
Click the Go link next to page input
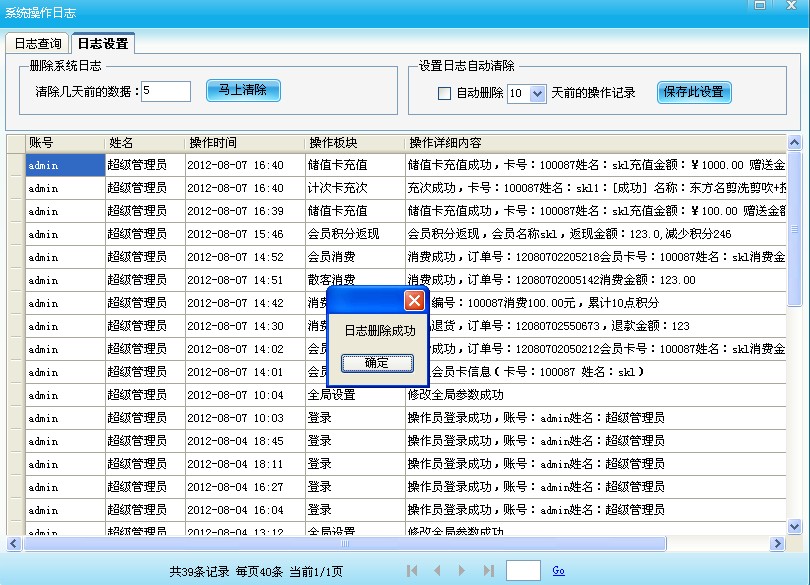click(557, 570)
